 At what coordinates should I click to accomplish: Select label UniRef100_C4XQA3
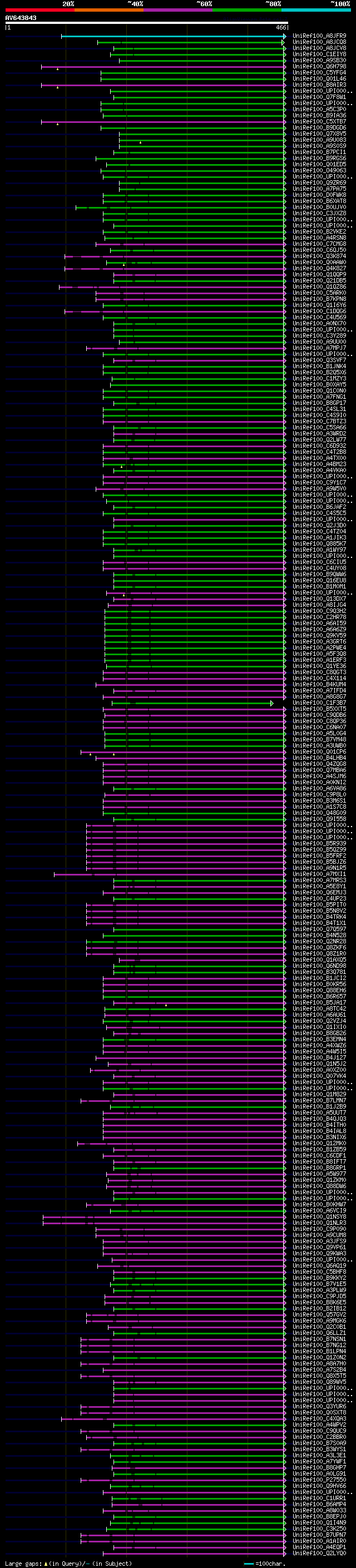click(319, 1419)
